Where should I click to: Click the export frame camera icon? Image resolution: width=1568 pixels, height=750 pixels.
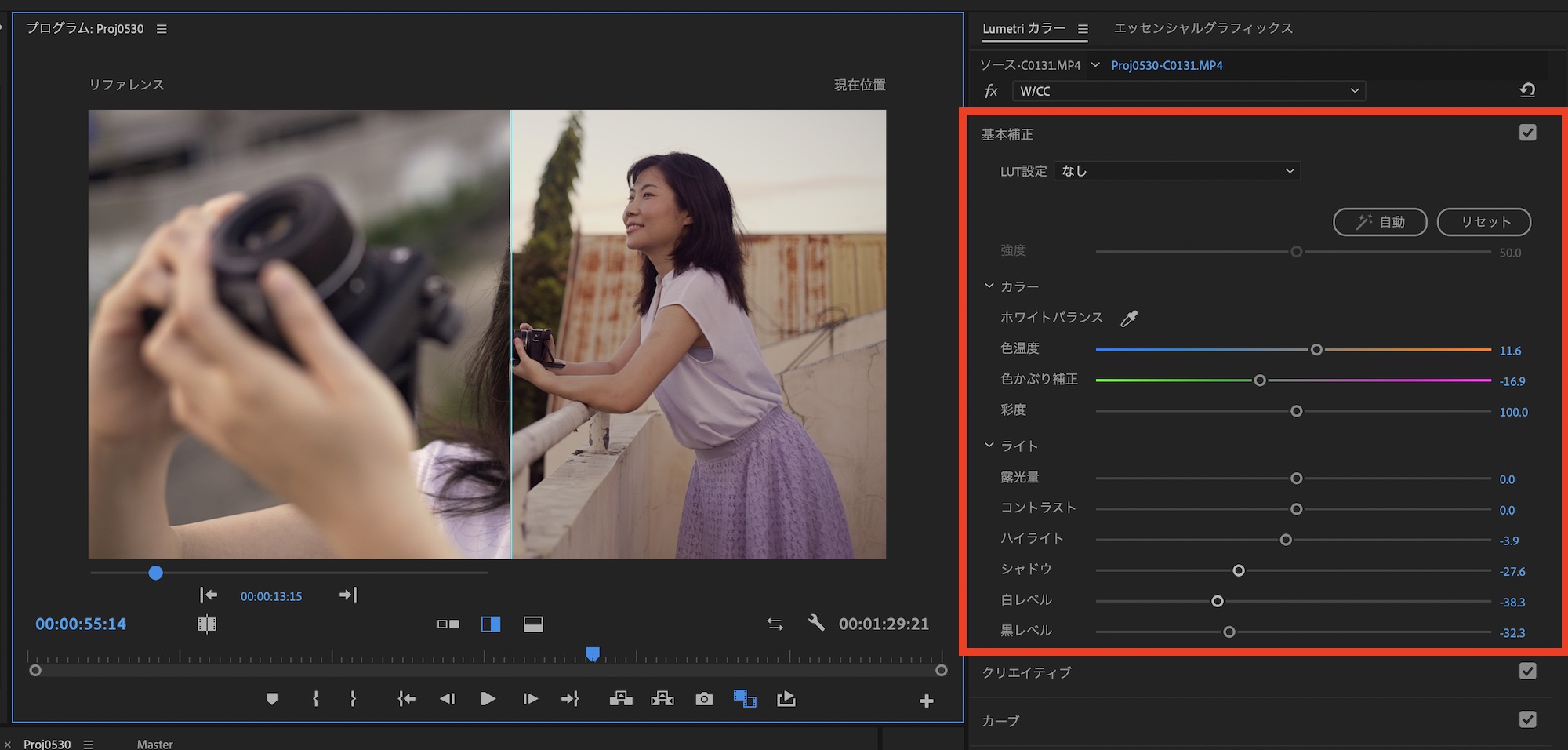pyautogui.click(x=704, y=699)
